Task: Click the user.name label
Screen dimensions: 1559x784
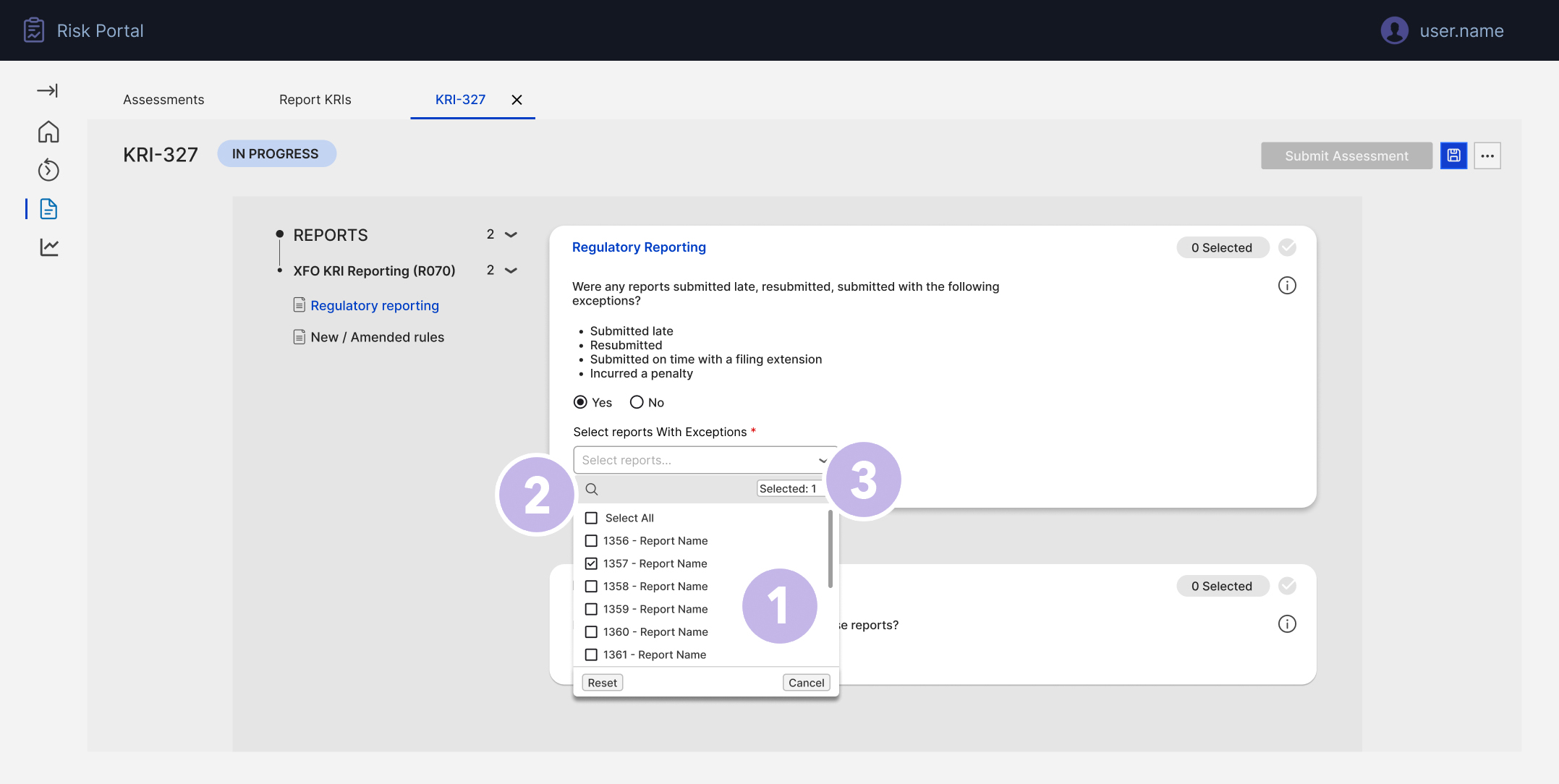Action: (1461, 30)
